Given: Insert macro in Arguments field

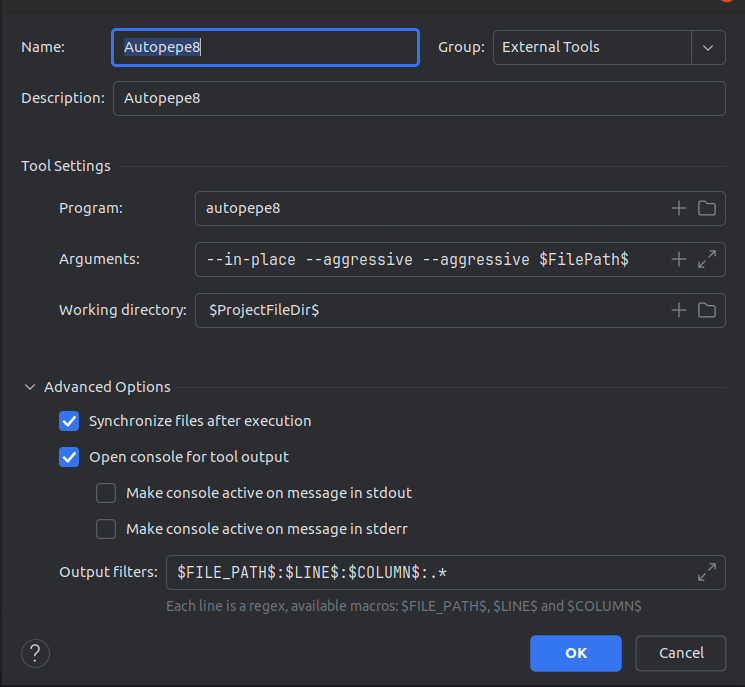Looking at the screenshot, I should (x=678, y=259).
